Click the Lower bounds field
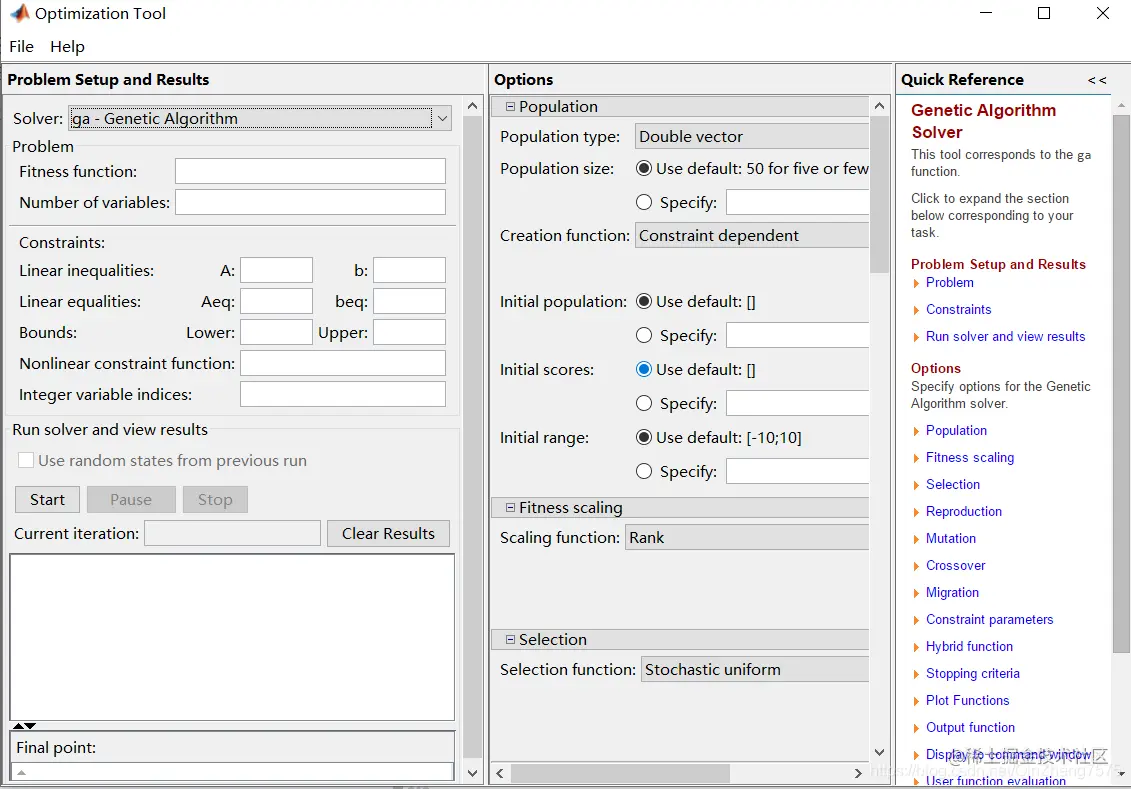The width and height of the screenshot is (1131, 789). tap(276, 332)
